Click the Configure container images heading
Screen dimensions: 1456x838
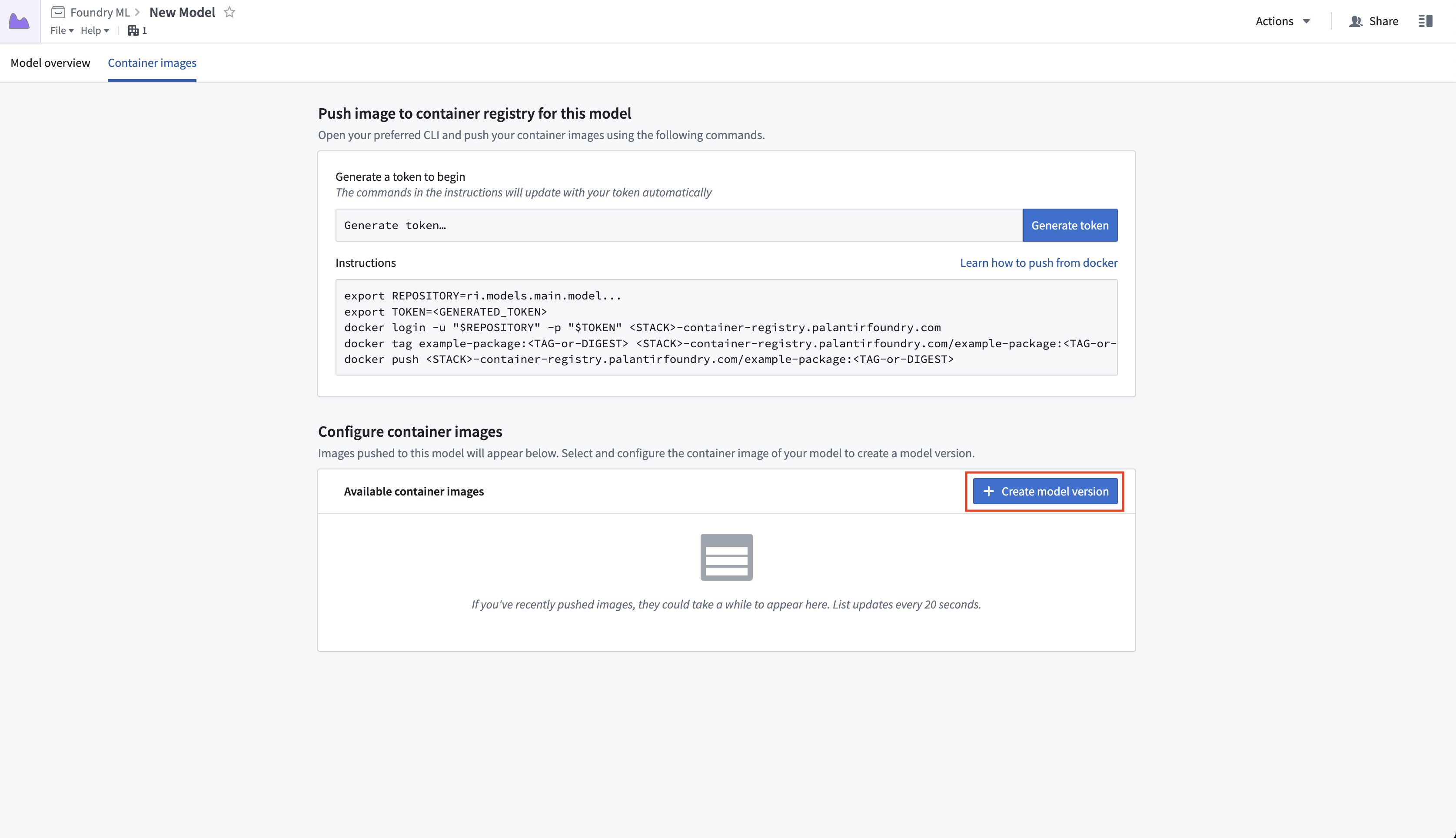410,431
